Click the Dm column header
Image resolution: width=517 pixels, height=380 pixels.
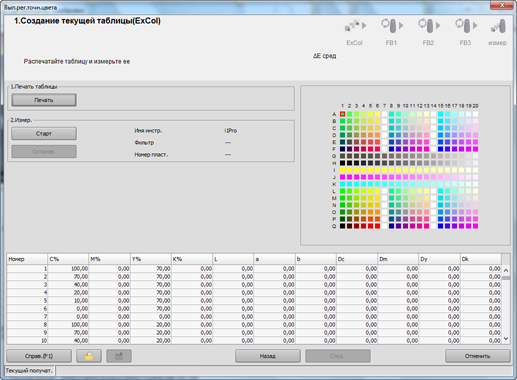(398, 259)
